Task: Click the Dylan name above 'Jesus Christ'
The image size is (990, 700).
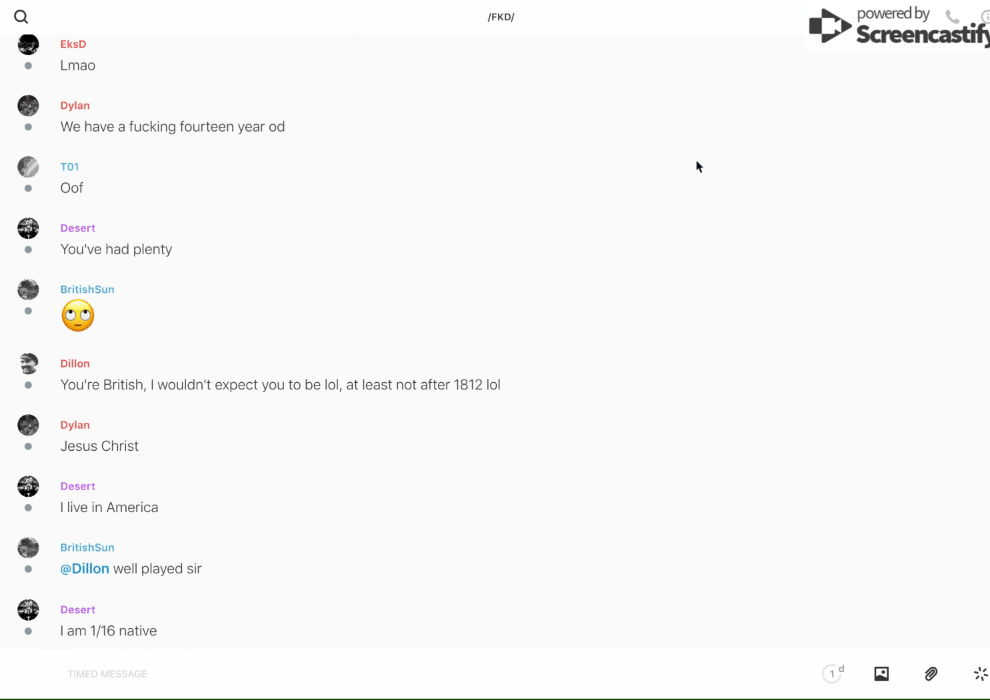Action: [x=75, y=425]
